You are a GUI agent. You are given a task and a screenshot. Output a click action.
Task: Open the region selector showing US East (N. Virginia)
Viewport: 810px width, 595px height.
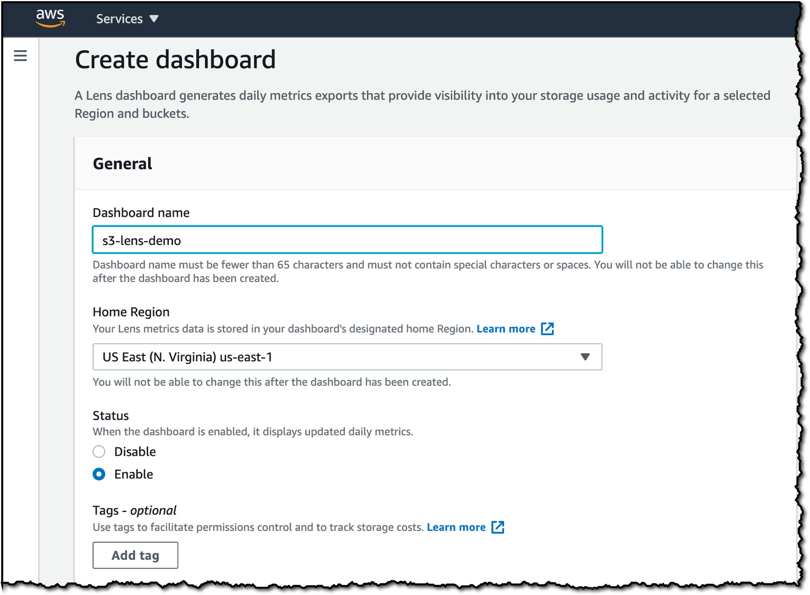point(348,357)
